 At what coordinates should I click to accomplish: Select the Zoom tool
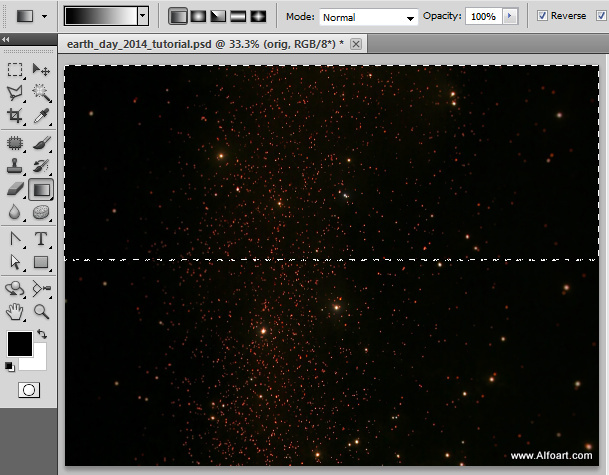41,312
